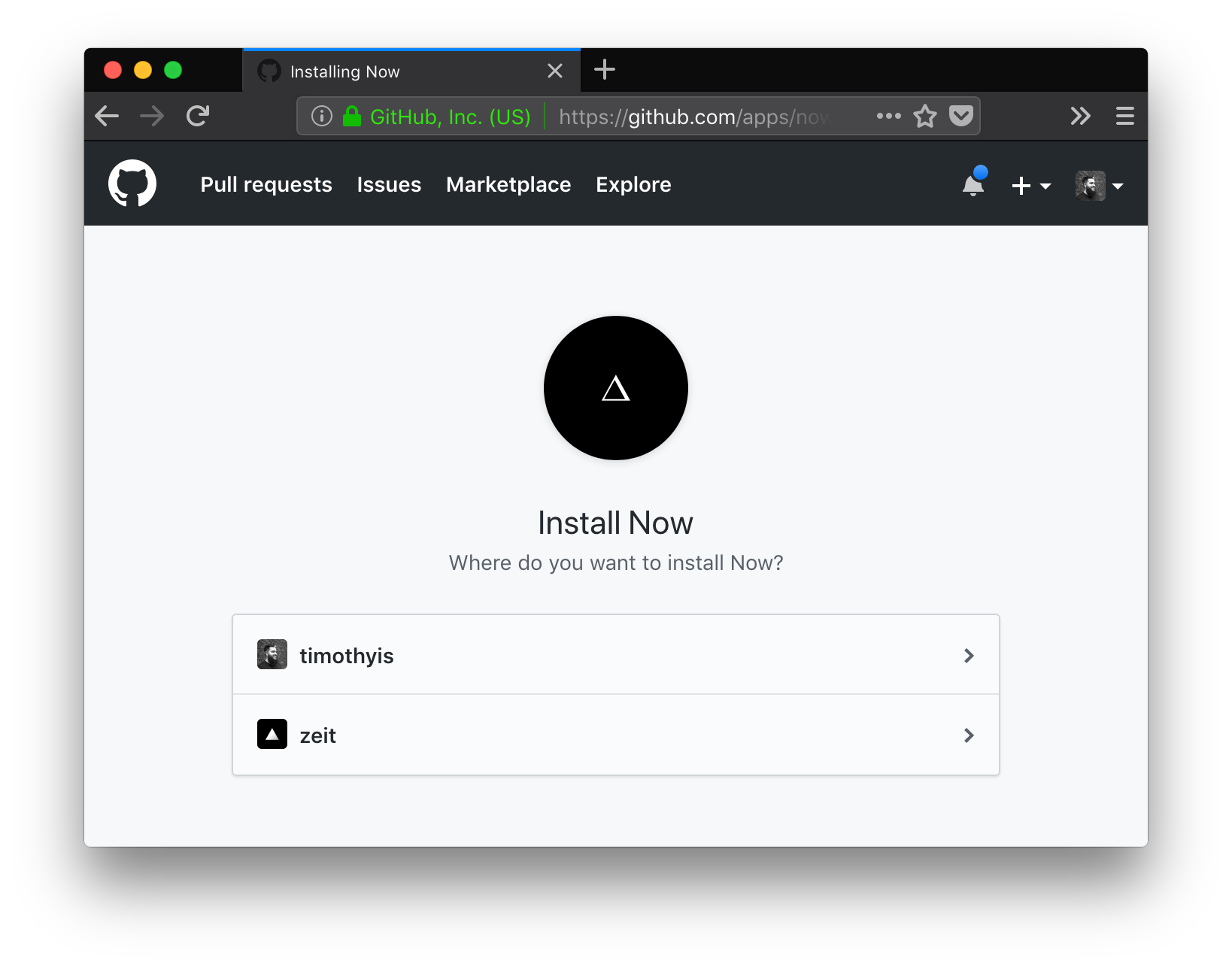
Task: Click the chevron on timothyis row
Action: coord(969,656)
